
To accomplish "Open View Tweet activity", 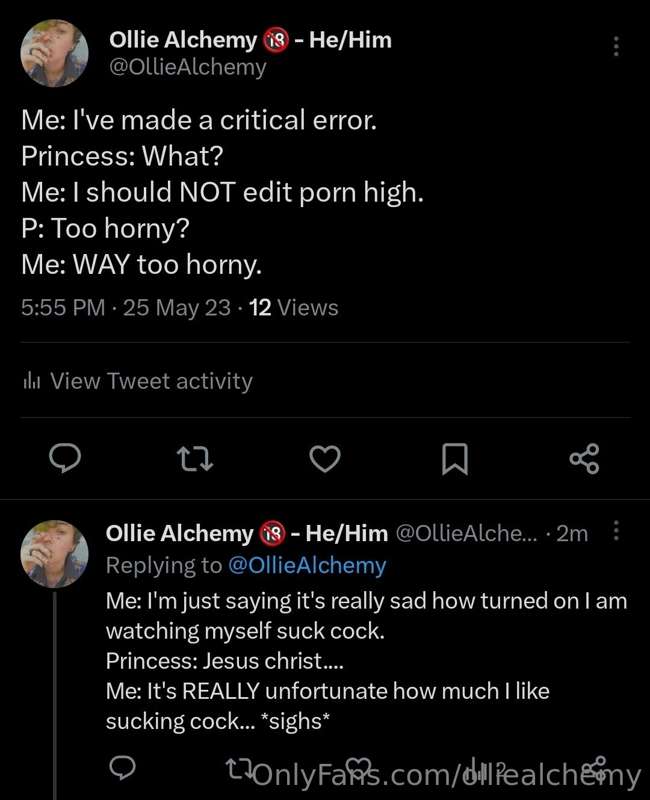I will (151, 381).
